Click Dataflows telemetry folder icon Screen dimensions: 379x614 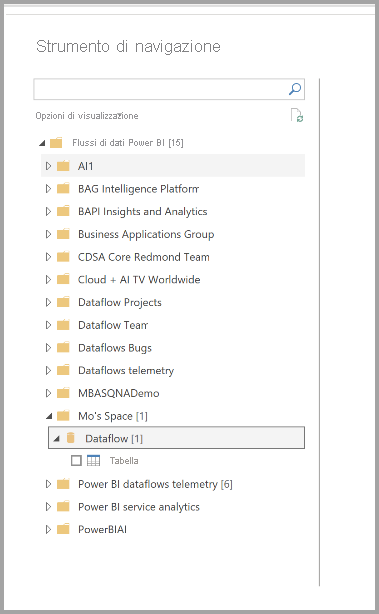[63, 370]
